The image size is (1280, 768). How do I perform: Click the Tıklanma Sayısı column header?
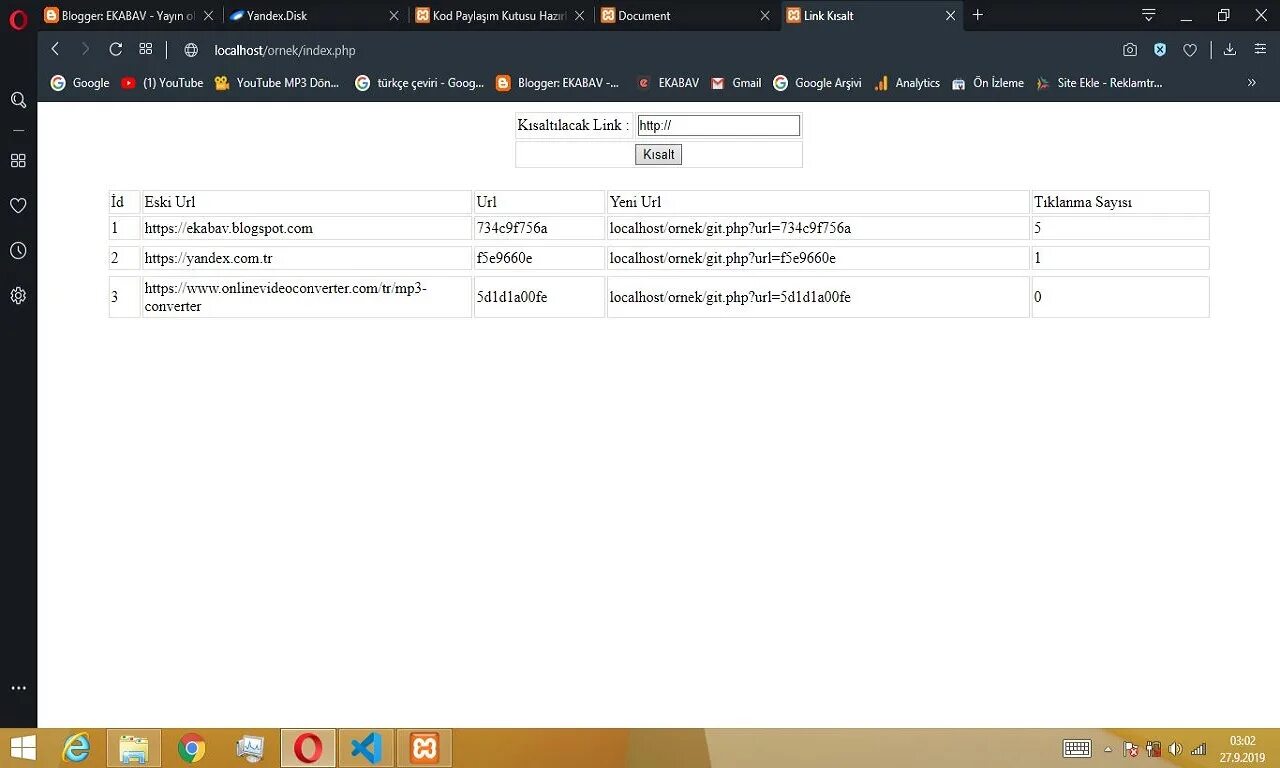click(x=1120, y=202)
